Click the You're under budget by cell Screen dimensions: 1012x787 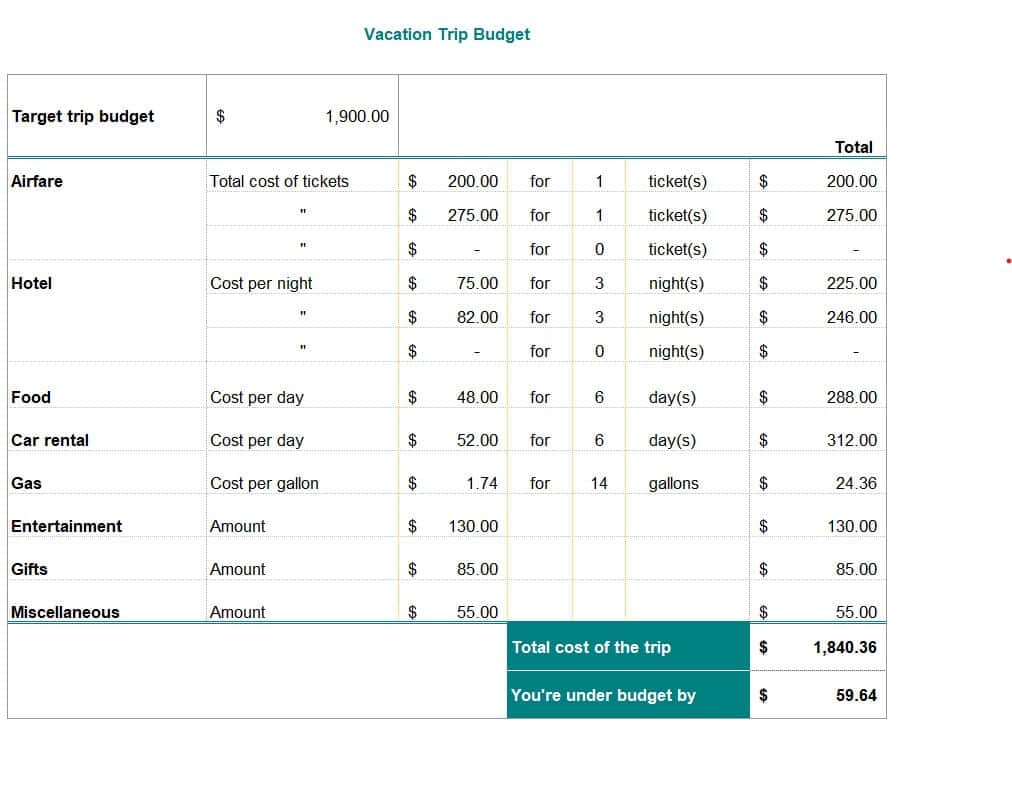603,695
